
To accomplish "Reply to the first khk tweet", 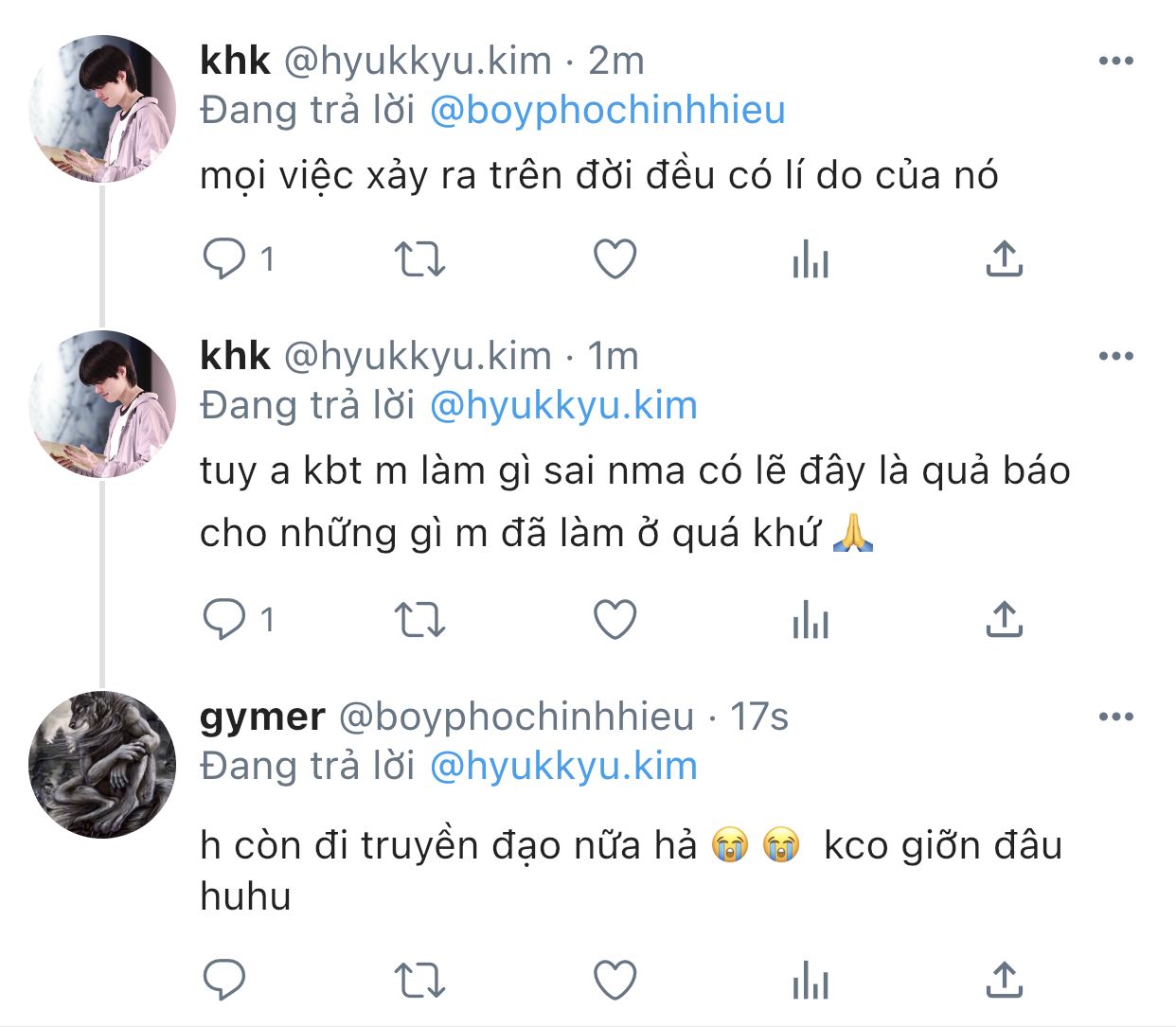I will [x=224, y=258].
